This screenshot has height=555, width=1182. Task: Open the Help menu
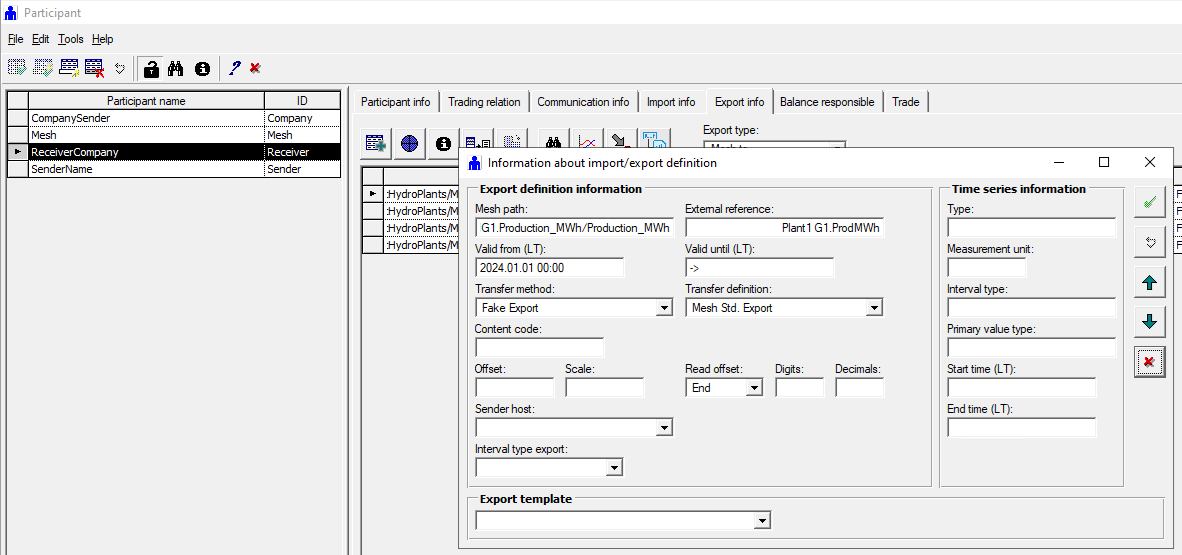coord(103,38)
